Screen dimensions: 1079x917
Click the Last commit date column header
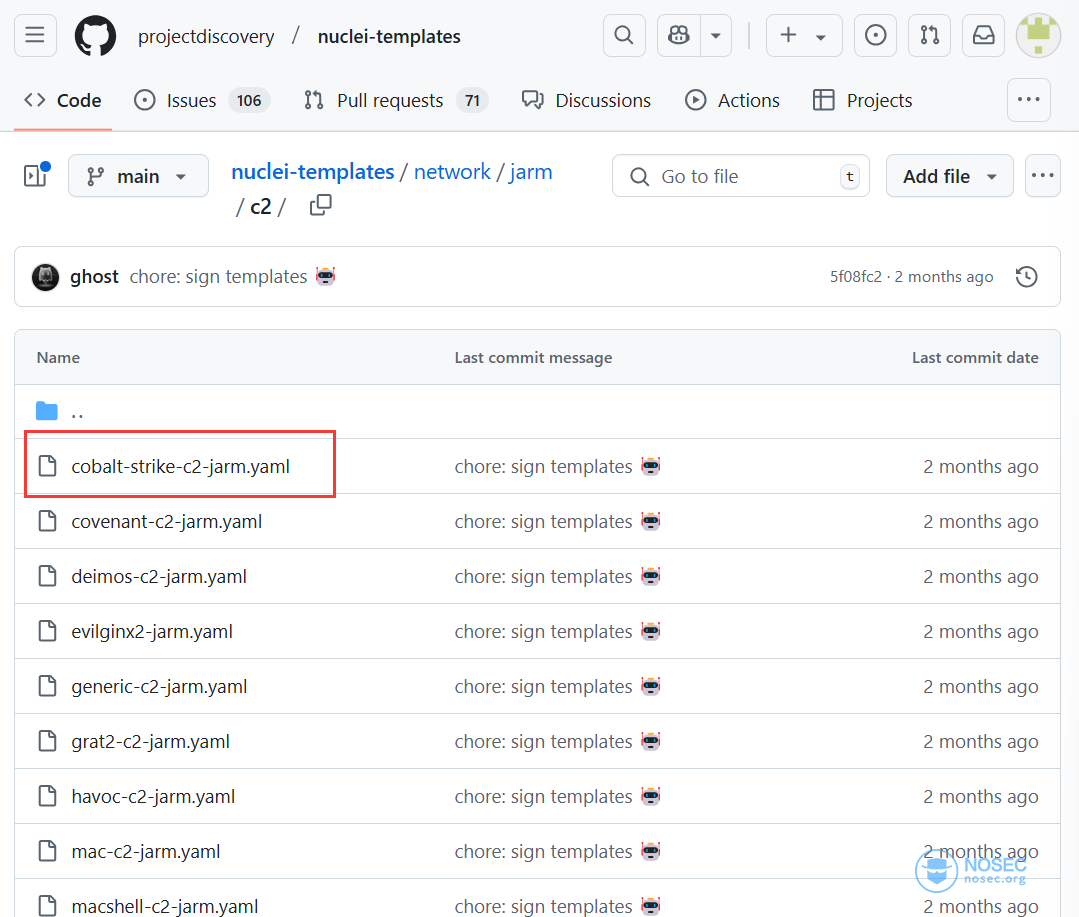click(x=975, y=358)
